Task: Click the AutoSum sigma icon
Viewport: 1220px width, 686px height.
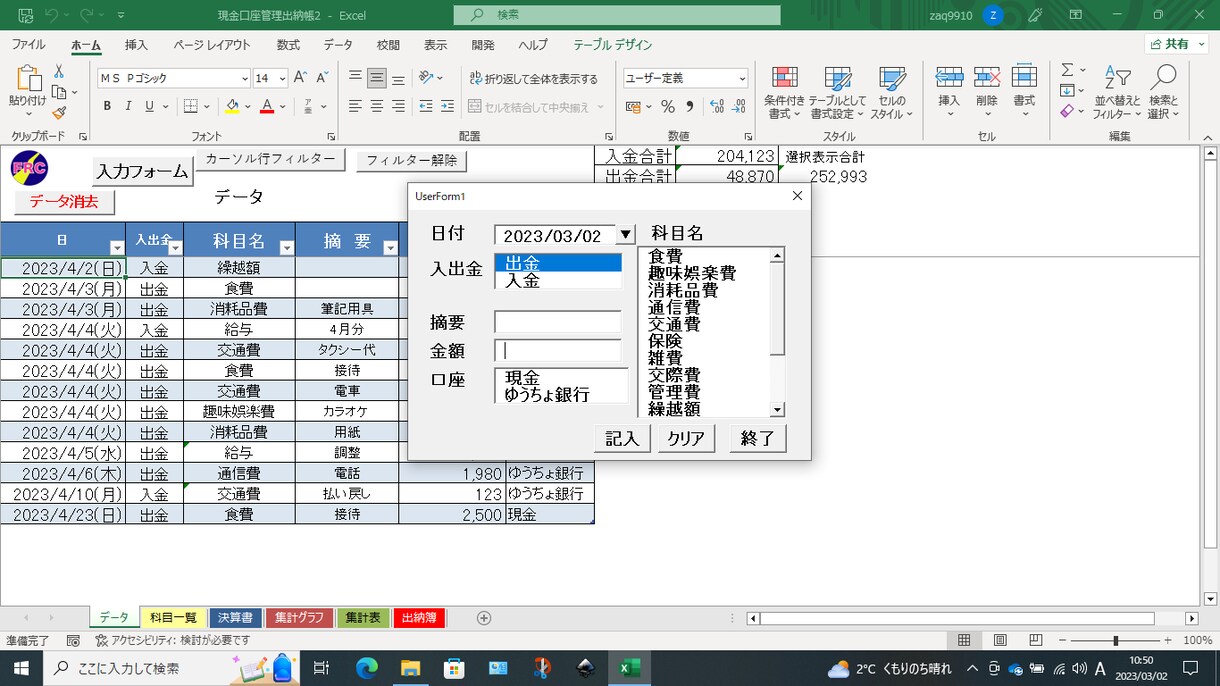Action: (x=1067, y=70)
